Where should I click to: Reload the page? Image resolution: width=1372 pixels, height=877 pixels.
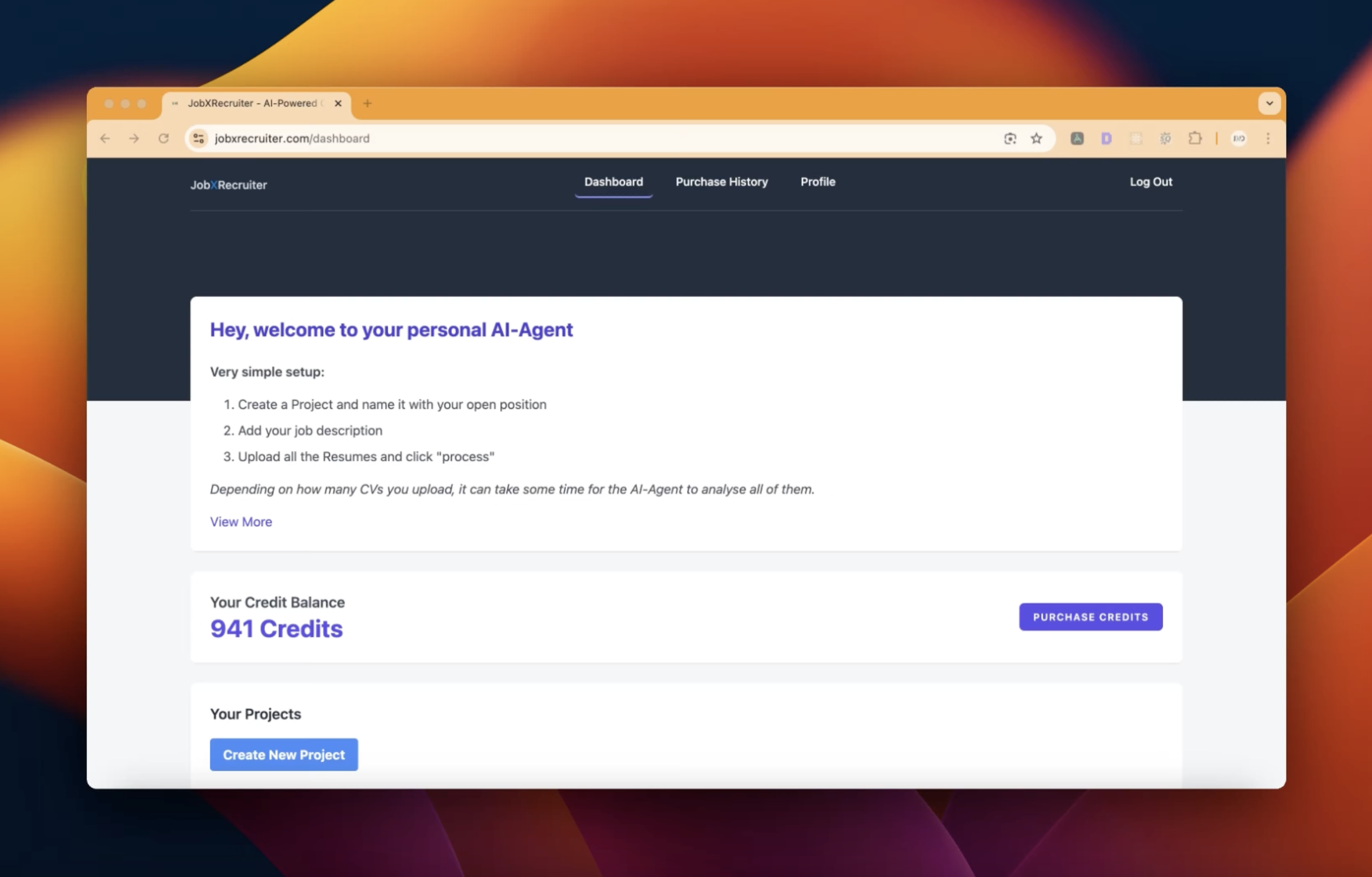click(x=164, y=138)
